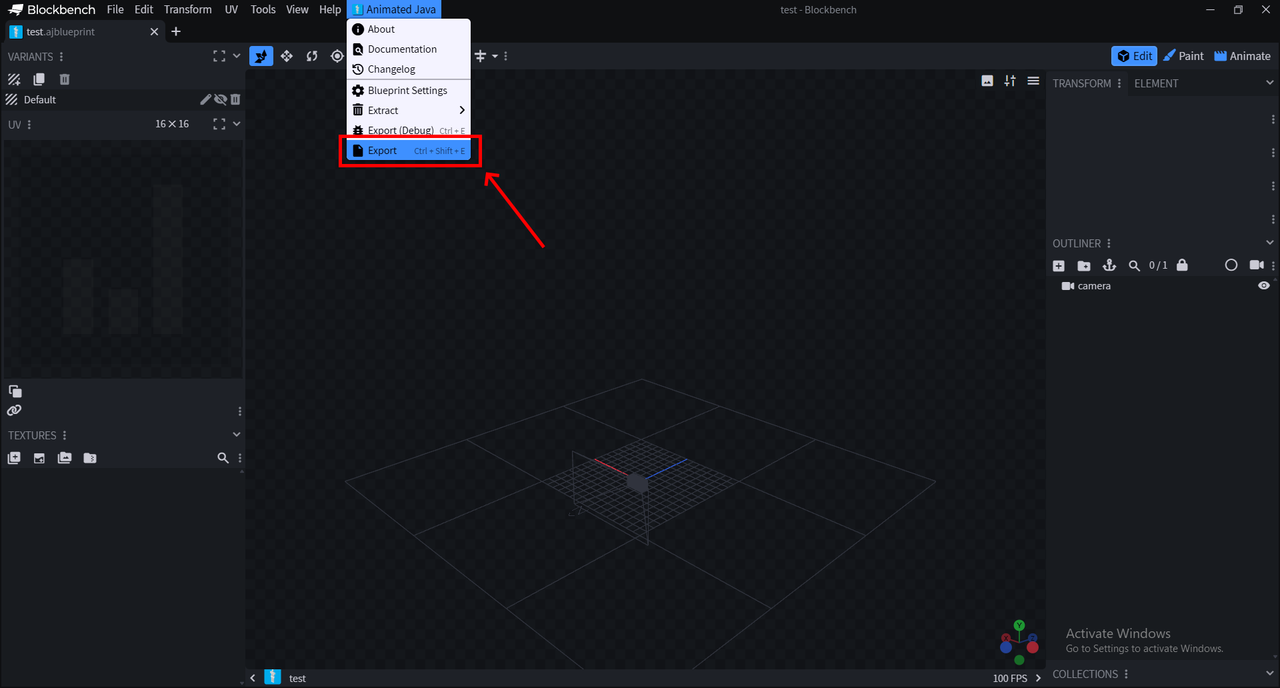This screenshot has width=1280, height=688.
Task: Collapse the Variants panel chevron
Action: click(237, 56)
